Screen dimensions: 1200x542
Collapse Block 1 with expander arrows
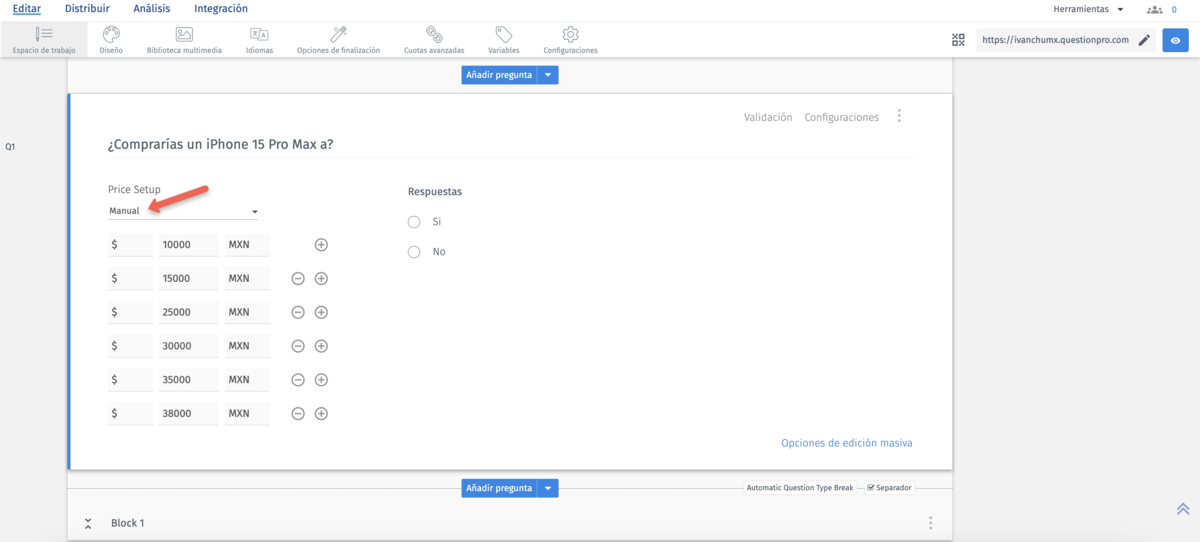coord(88,523)
